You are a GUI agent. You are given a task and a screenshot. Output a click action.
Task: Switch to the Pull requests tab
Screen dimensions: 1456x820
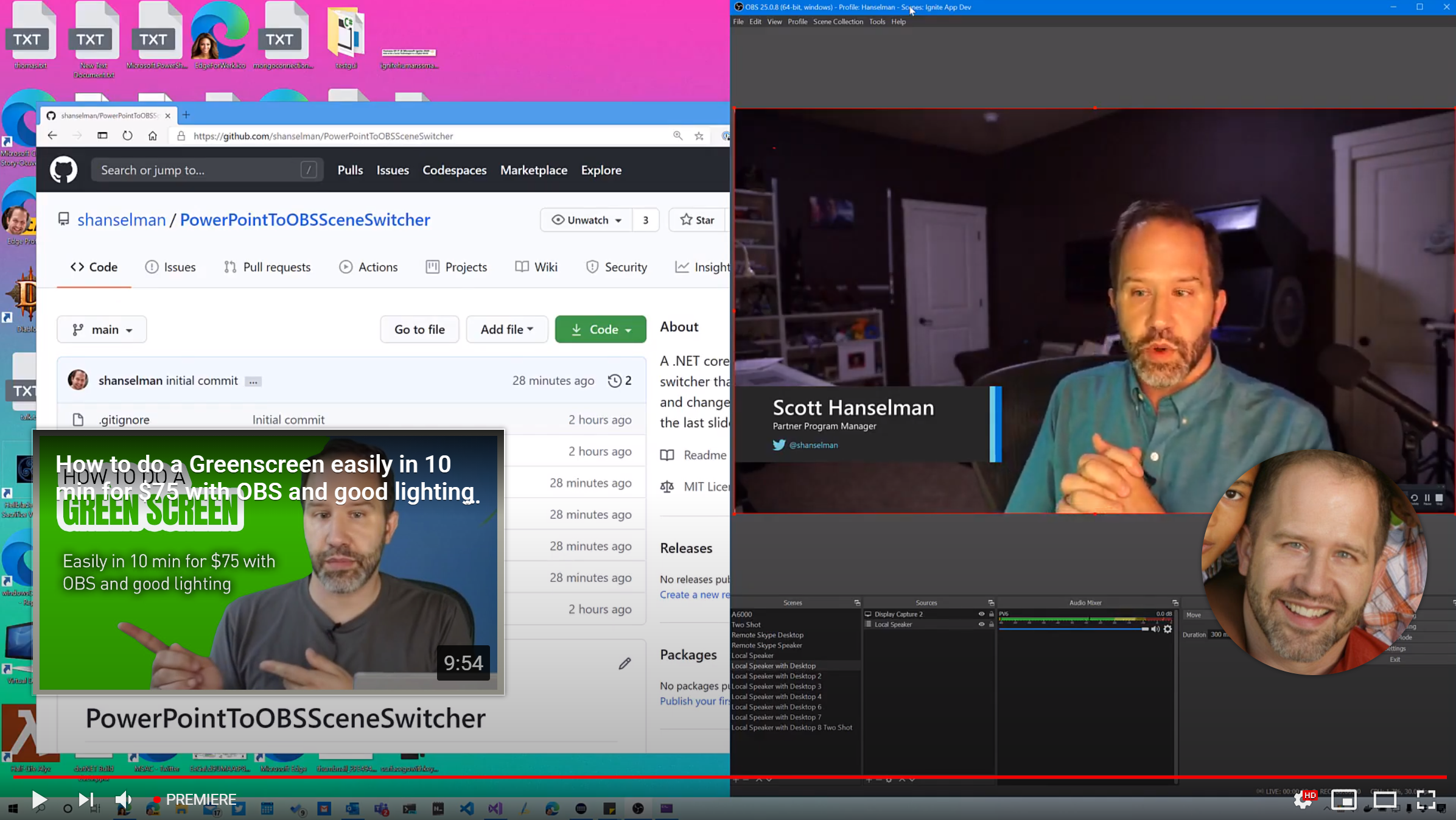coord(267,267)
